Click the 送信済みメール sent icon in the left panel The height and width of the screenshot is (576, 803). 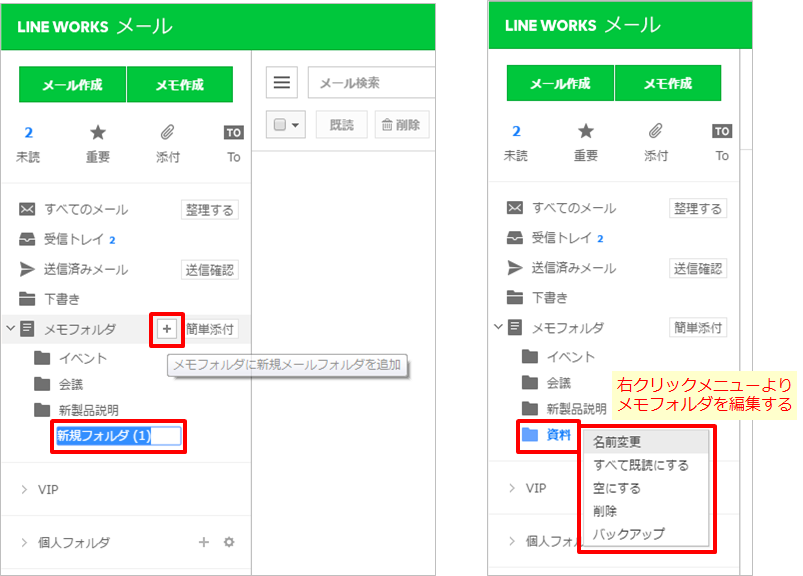tap(28, 269)
